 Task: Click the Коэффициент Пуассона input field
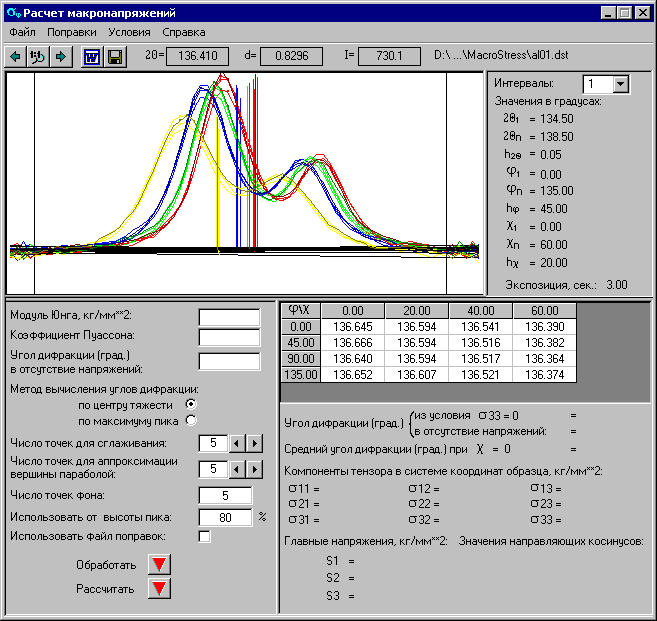coord(229,336)
